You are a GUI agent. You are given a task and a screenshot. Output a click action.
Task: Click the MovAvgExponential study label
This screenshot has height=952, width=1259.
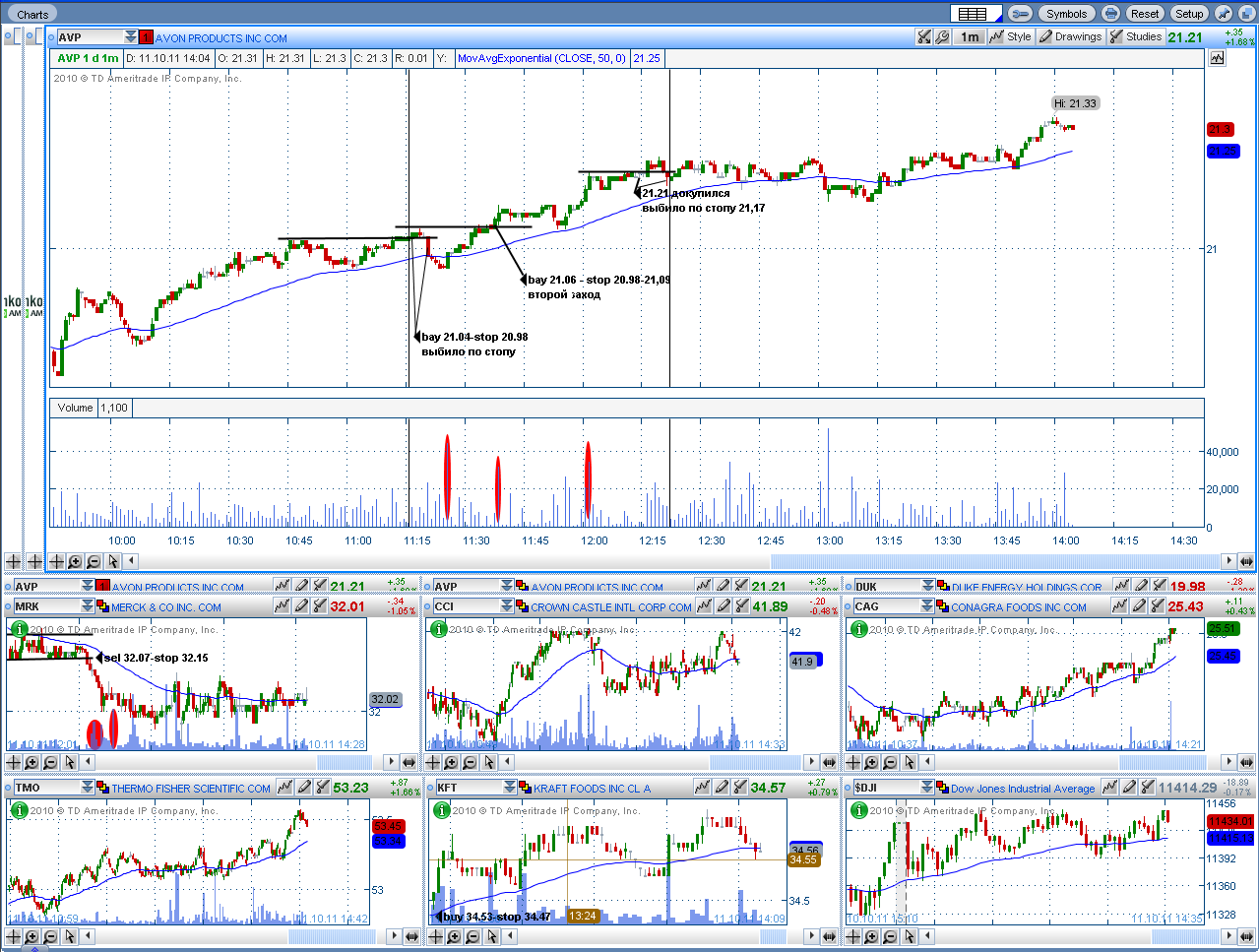pyautogui.click(x=541, y=58)
